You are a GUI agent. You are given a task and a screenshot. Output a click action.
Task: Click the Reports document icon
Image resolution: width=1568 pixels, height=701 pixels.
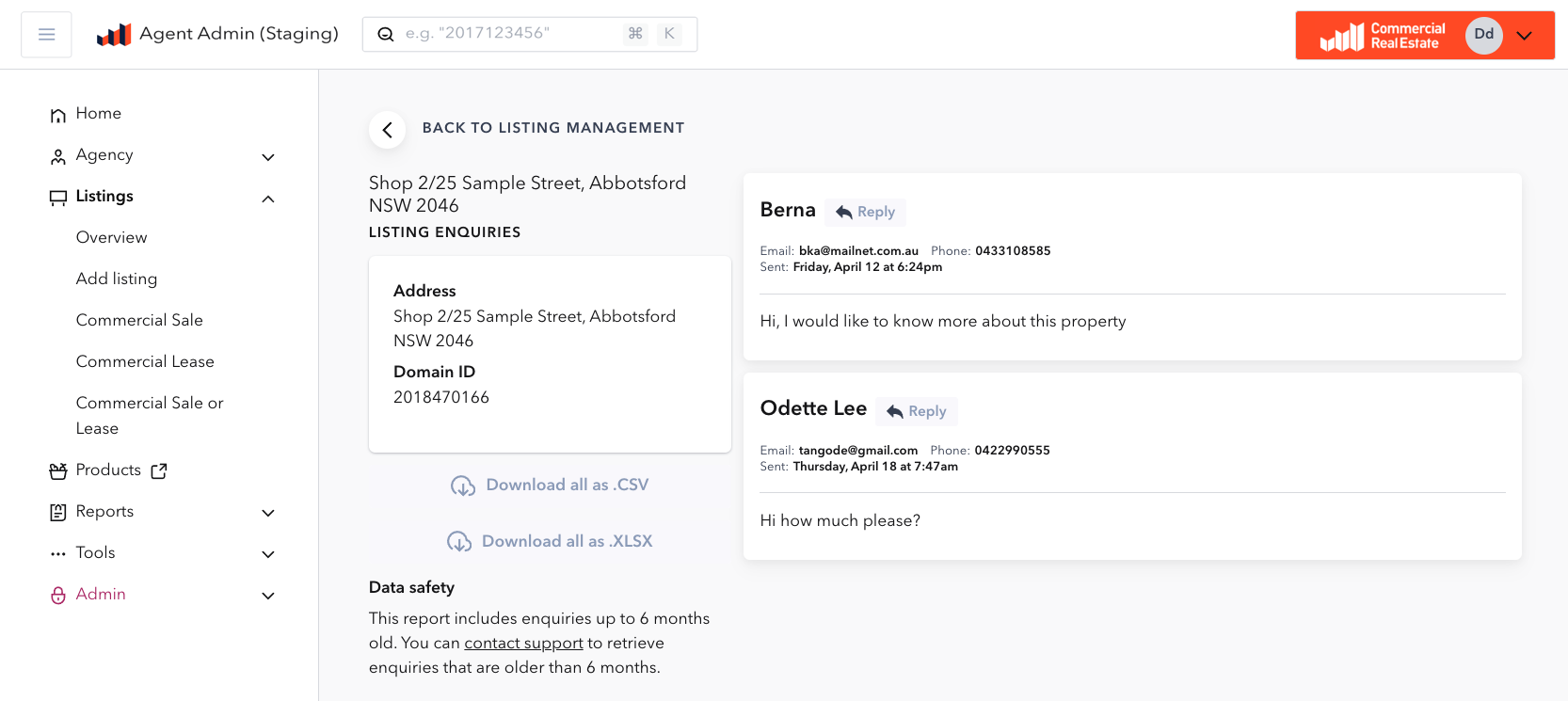[x=58, y=512]
